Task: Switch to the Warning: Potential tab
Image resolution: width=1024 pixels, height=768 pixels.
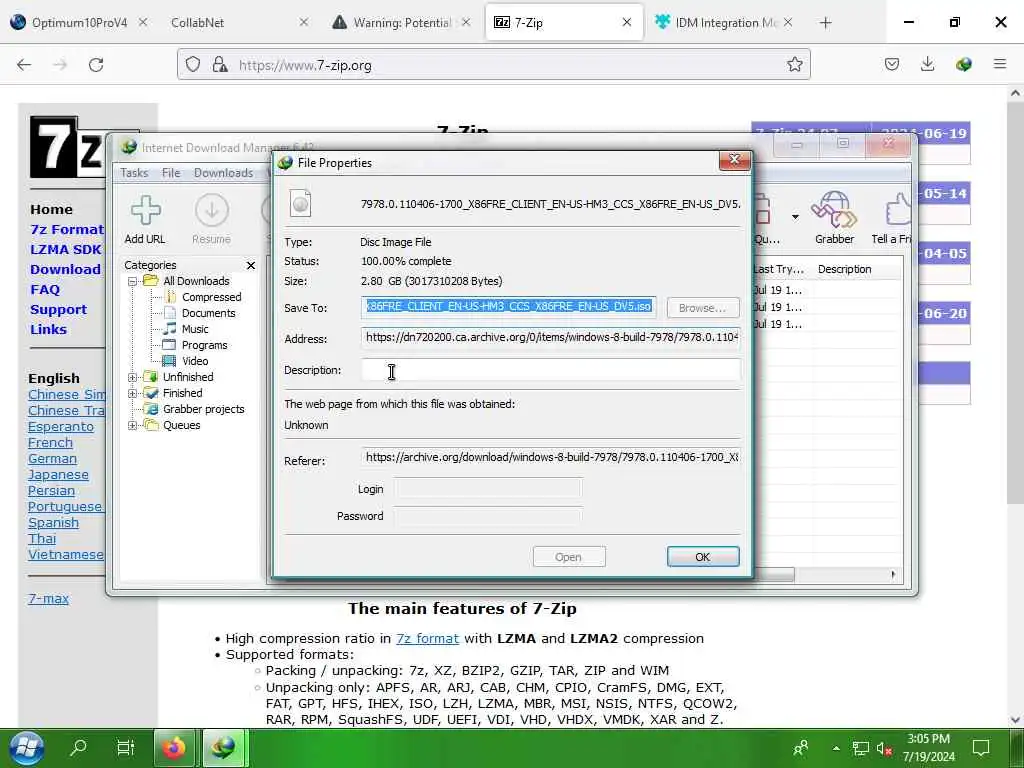Action: click(x=402, y=23)
